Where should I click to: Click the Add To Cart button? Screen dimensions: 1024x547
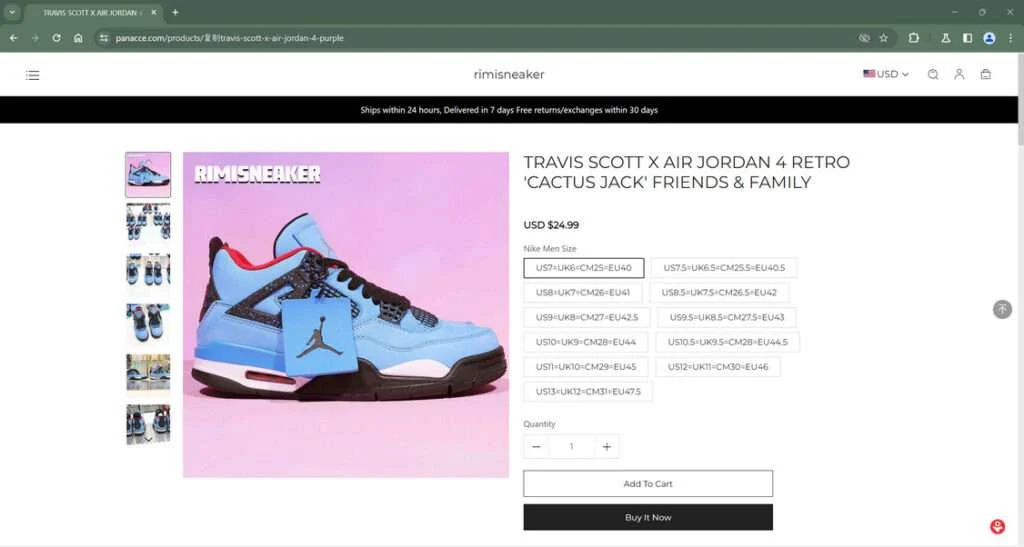pyautogui.click(x=648, y=484)
